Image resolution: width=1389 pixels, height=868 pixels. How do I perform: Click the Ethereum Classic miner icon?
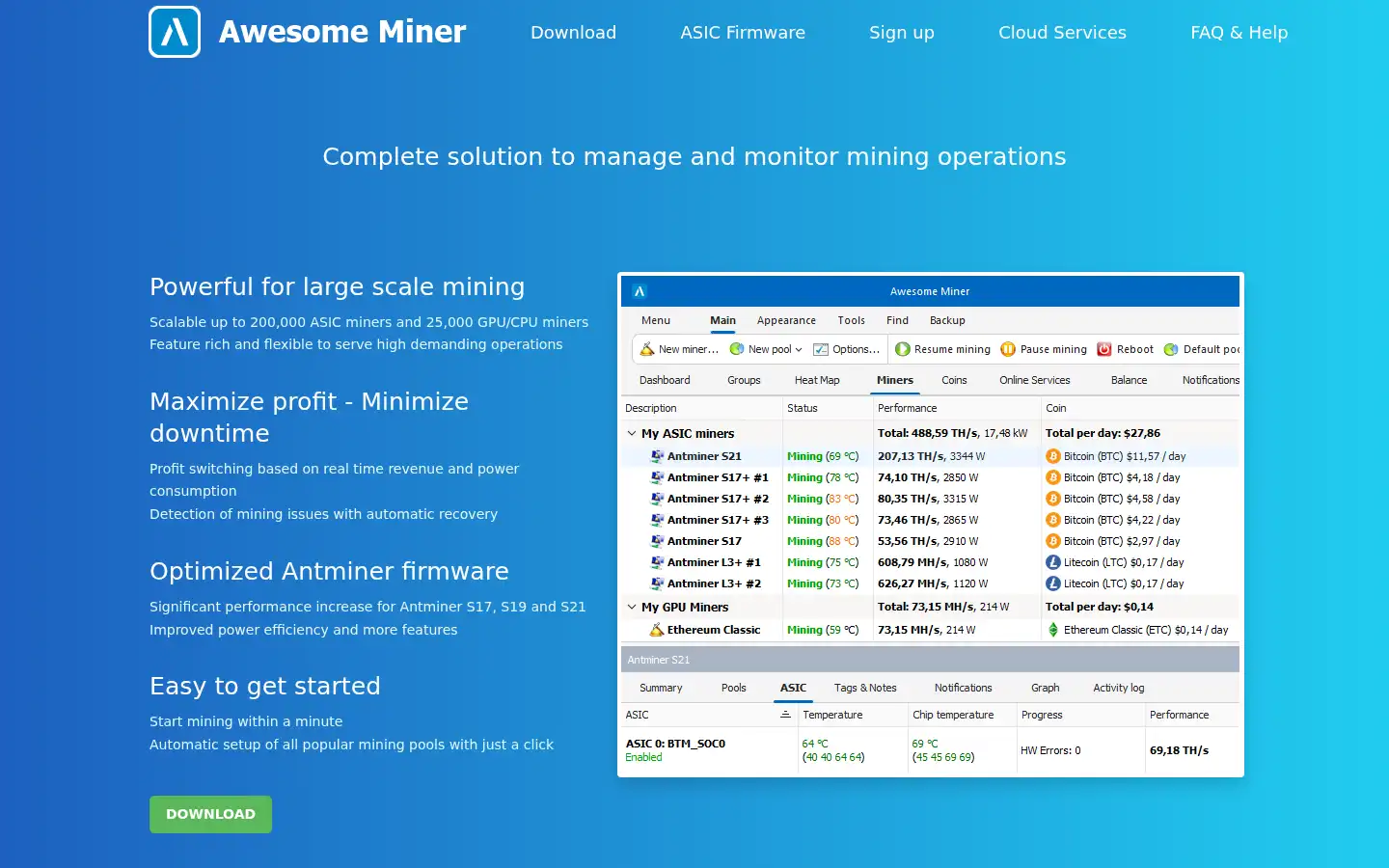657,630
